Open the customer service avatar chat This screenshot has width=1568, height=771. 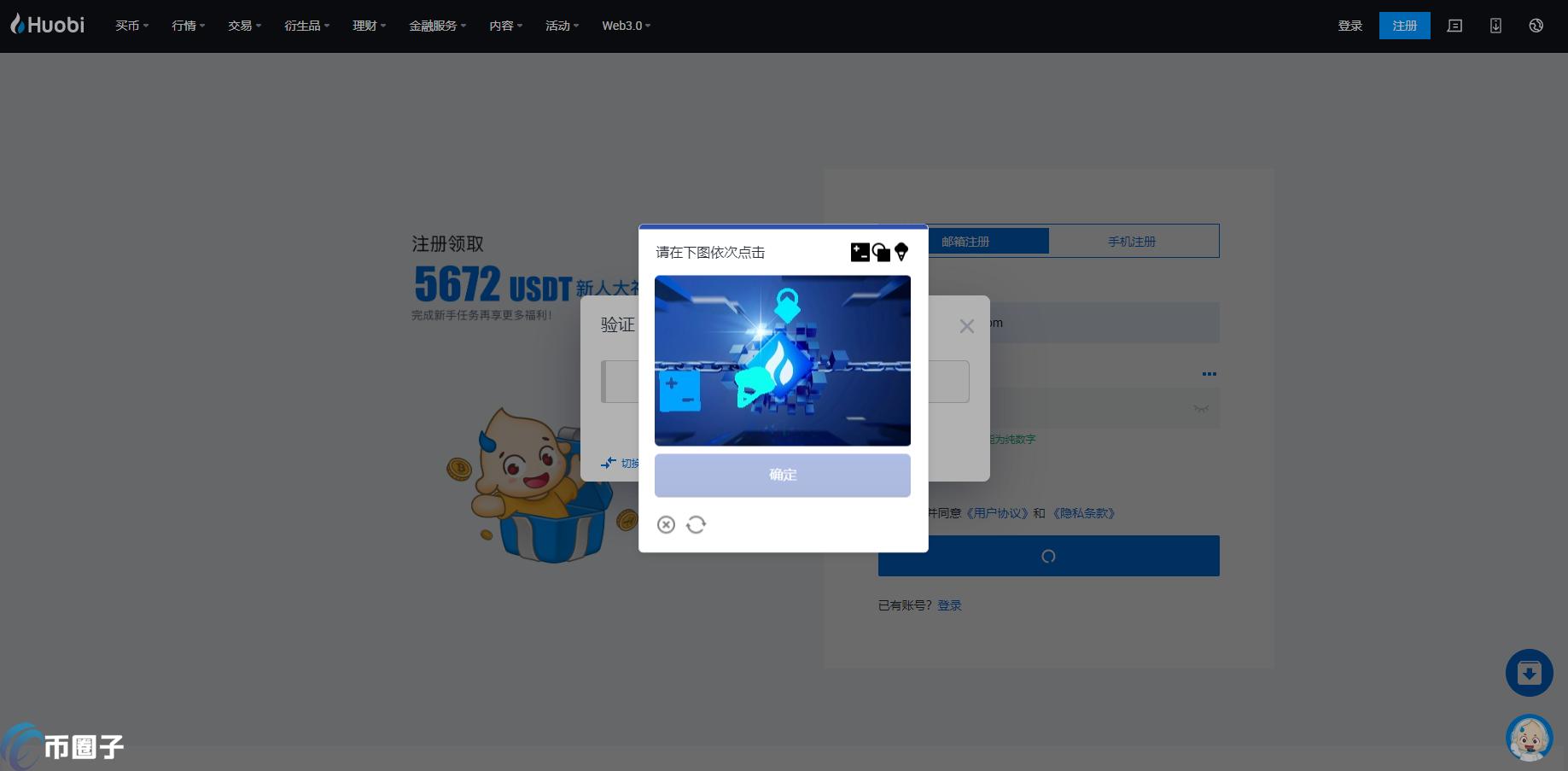point(1529,738)
